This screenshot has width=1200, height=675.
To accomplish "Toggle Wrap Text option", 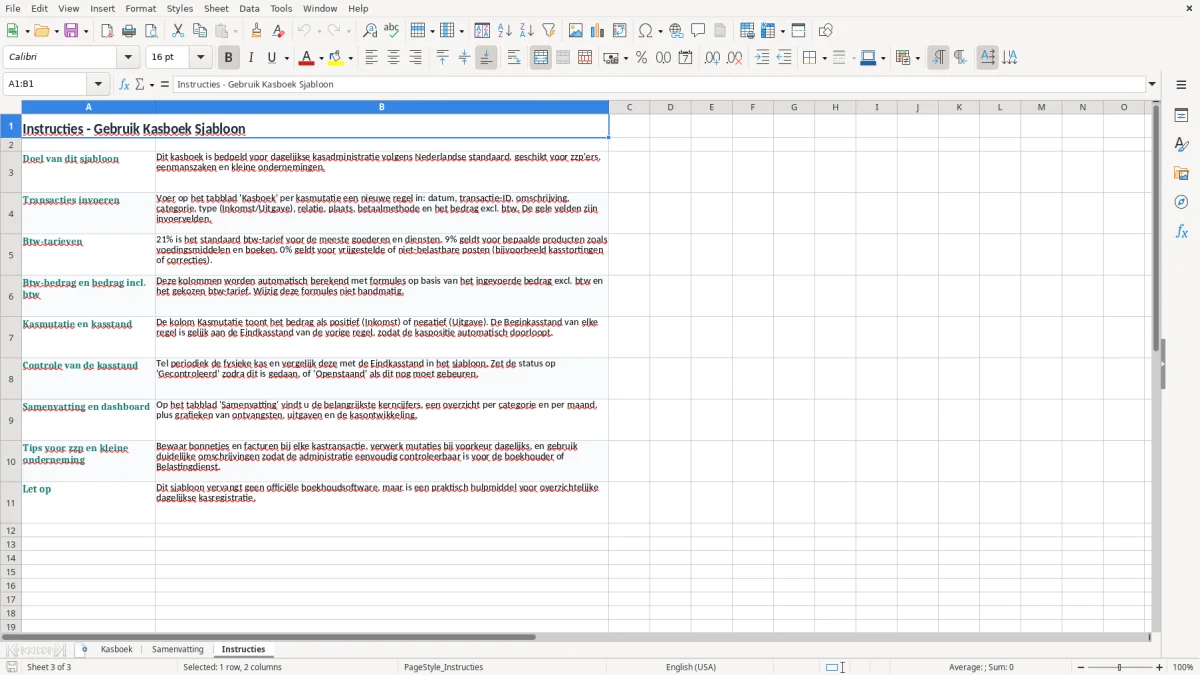I will click(x=514, y=58).
